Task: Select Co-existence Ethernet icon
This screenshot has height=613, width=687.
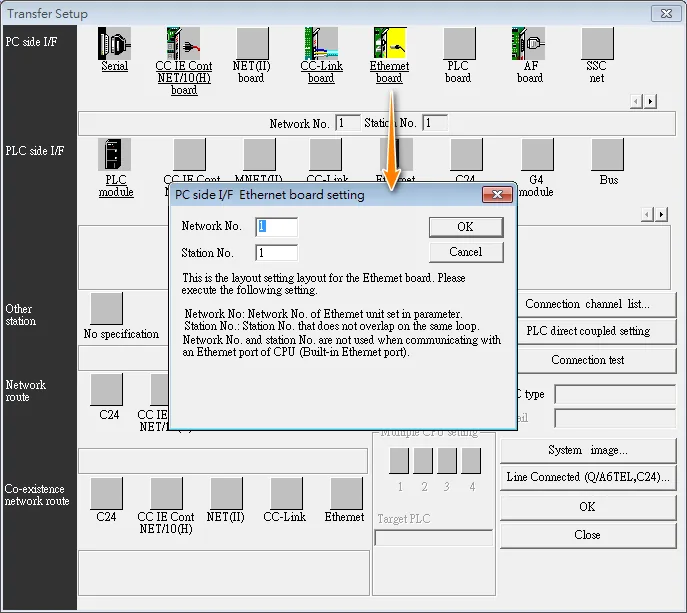Action: pos(347,493)
